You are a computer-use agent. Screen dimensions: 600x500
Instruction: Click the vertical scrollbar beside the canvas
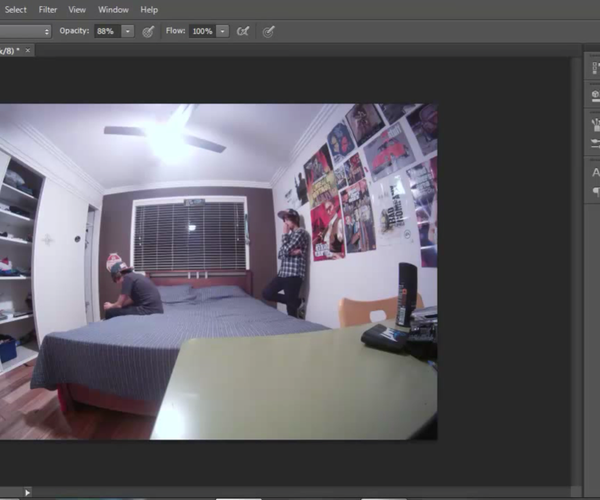[x=576, y=272]
